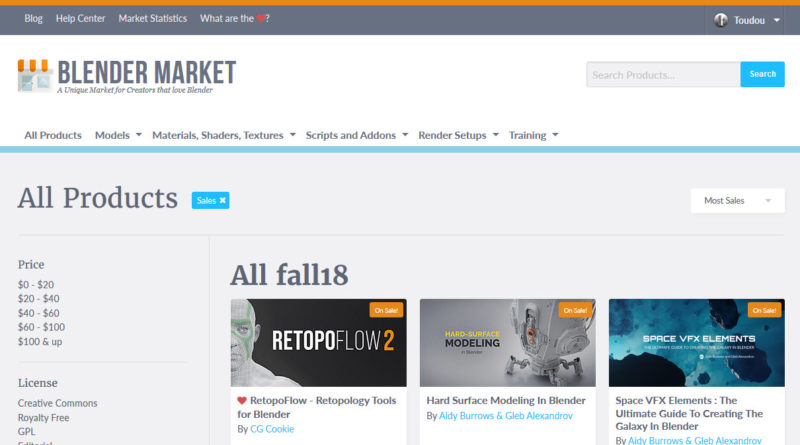The width and height of the screenshot is (800, 445).
Task: Filter by price $40 - $60
Action: (x=38, y=313)
